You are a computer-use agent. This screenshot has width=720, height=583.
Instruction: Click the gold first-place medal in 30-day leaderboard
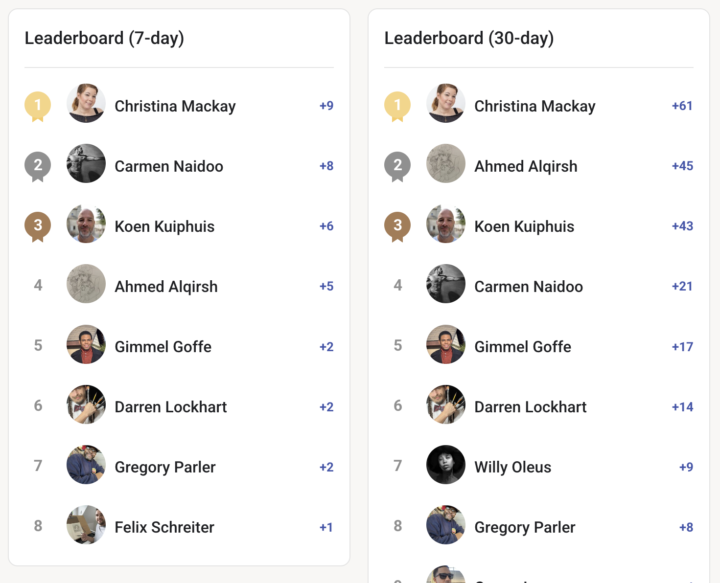click(397, 105)
